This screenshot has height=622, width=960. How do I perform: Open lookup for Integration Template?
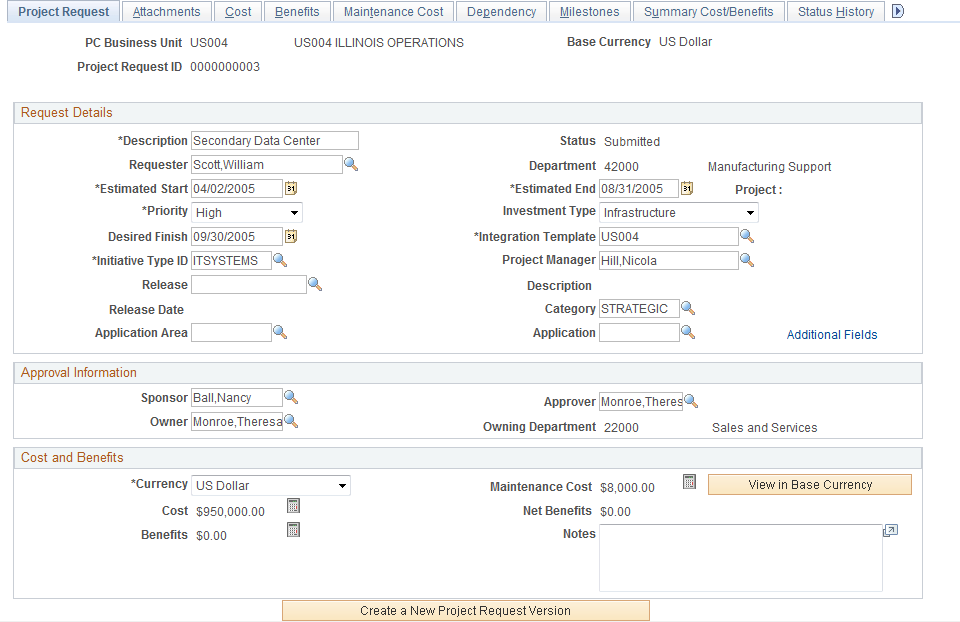[x=747, y=236]
